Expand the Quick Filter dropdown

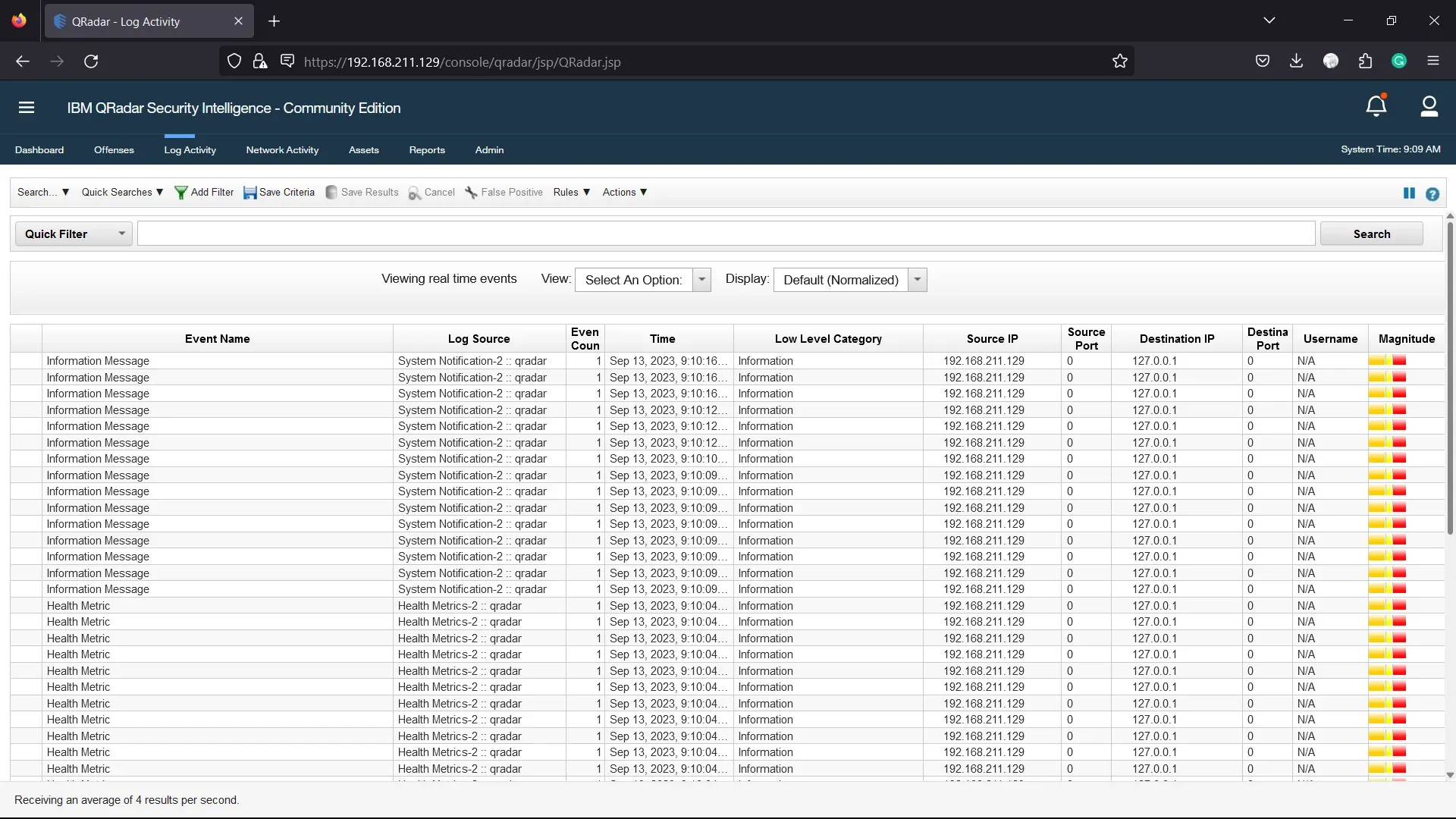click(x=74, y=234)
